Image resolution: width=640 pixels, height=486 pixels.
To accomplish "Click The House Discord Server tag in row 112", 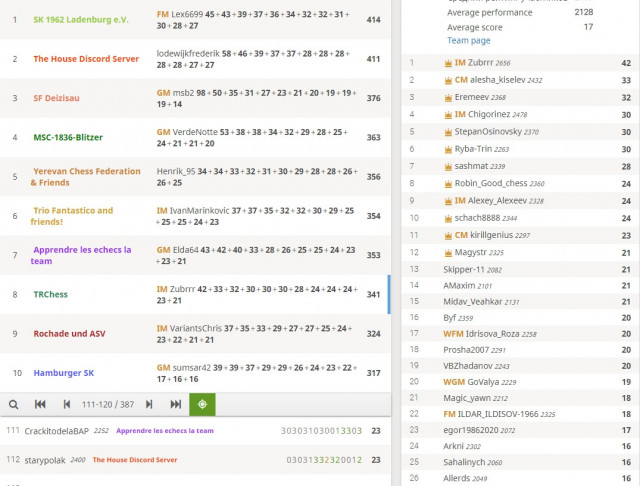I will [135, 460].
